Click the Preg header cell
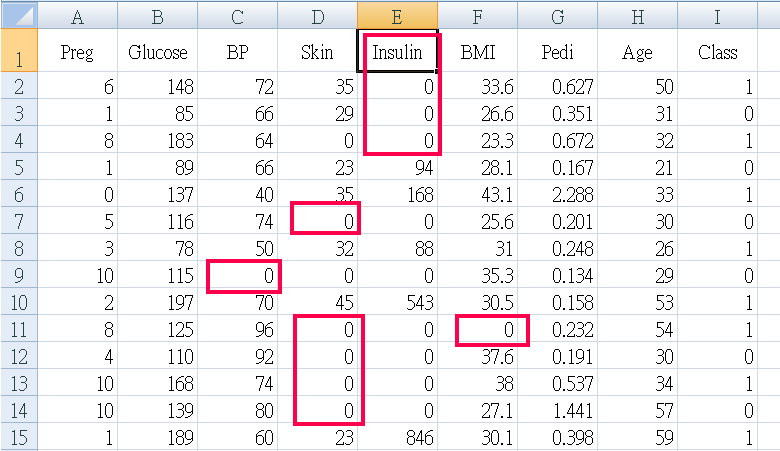780x451 pixels. coord(78,51)
